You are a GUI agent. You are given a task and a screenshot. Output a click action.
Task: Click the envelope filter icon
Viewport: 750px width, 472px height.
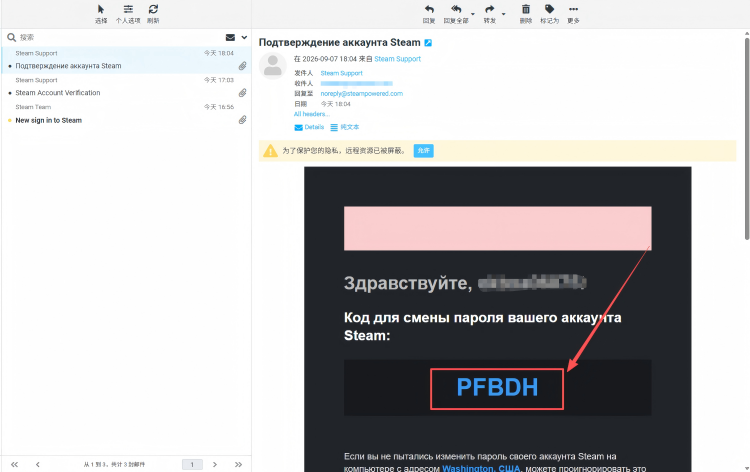(x=230, y=37)
